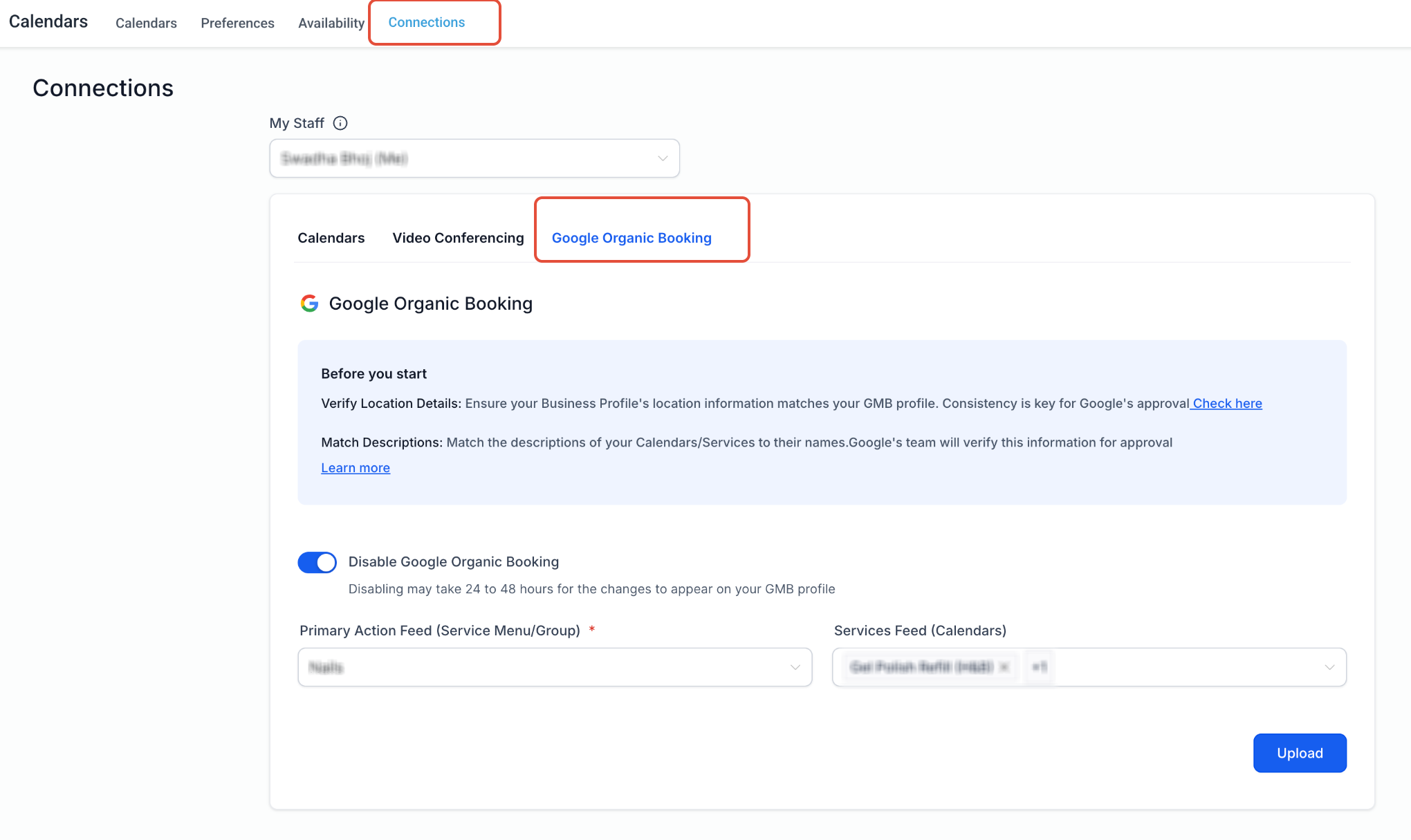Image resolution: width=1411 pixels, height=840 pixels.
Task: Click the Connections page heading
Action: [x=103, y=88]
